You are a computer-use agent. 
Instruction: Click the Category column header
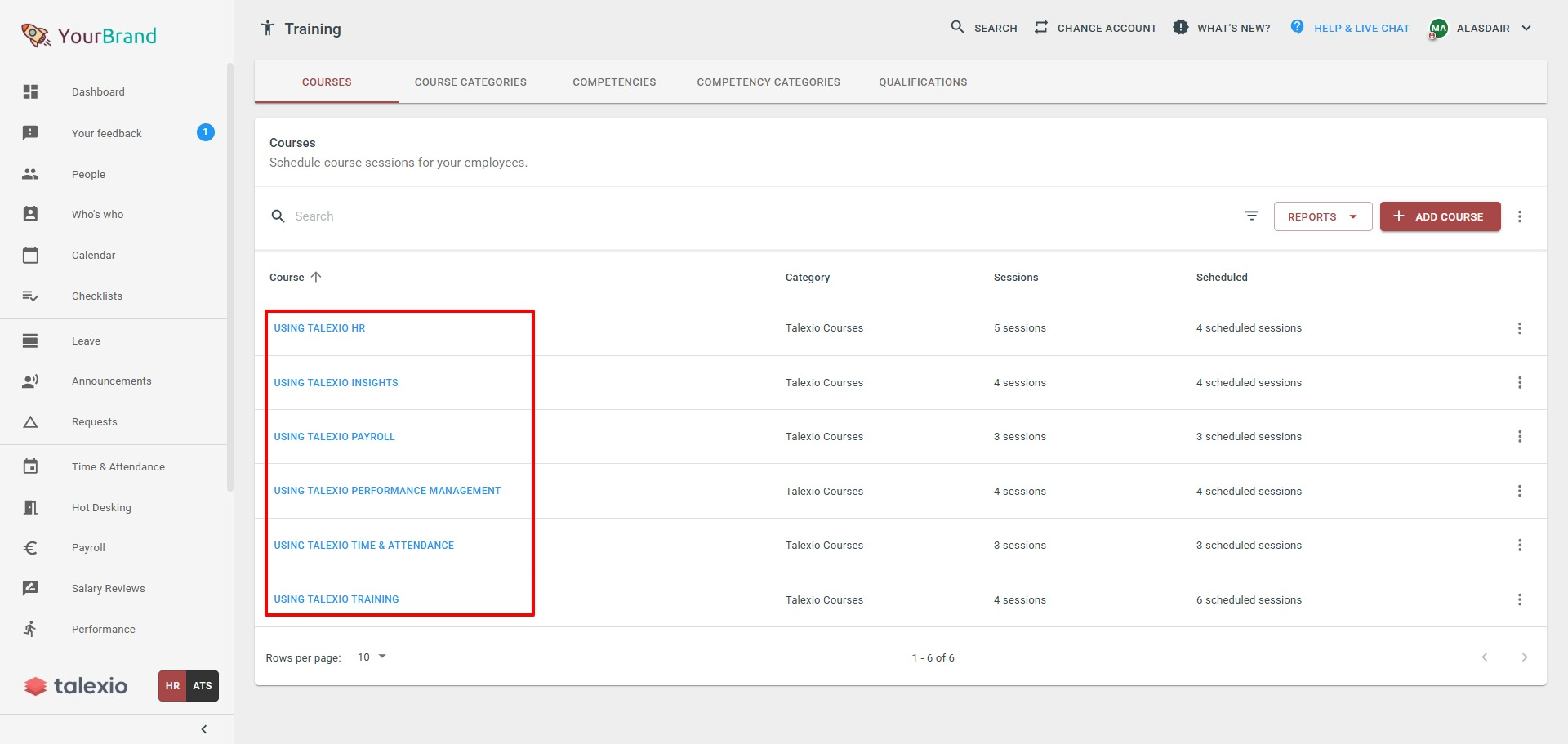(807, 278)
